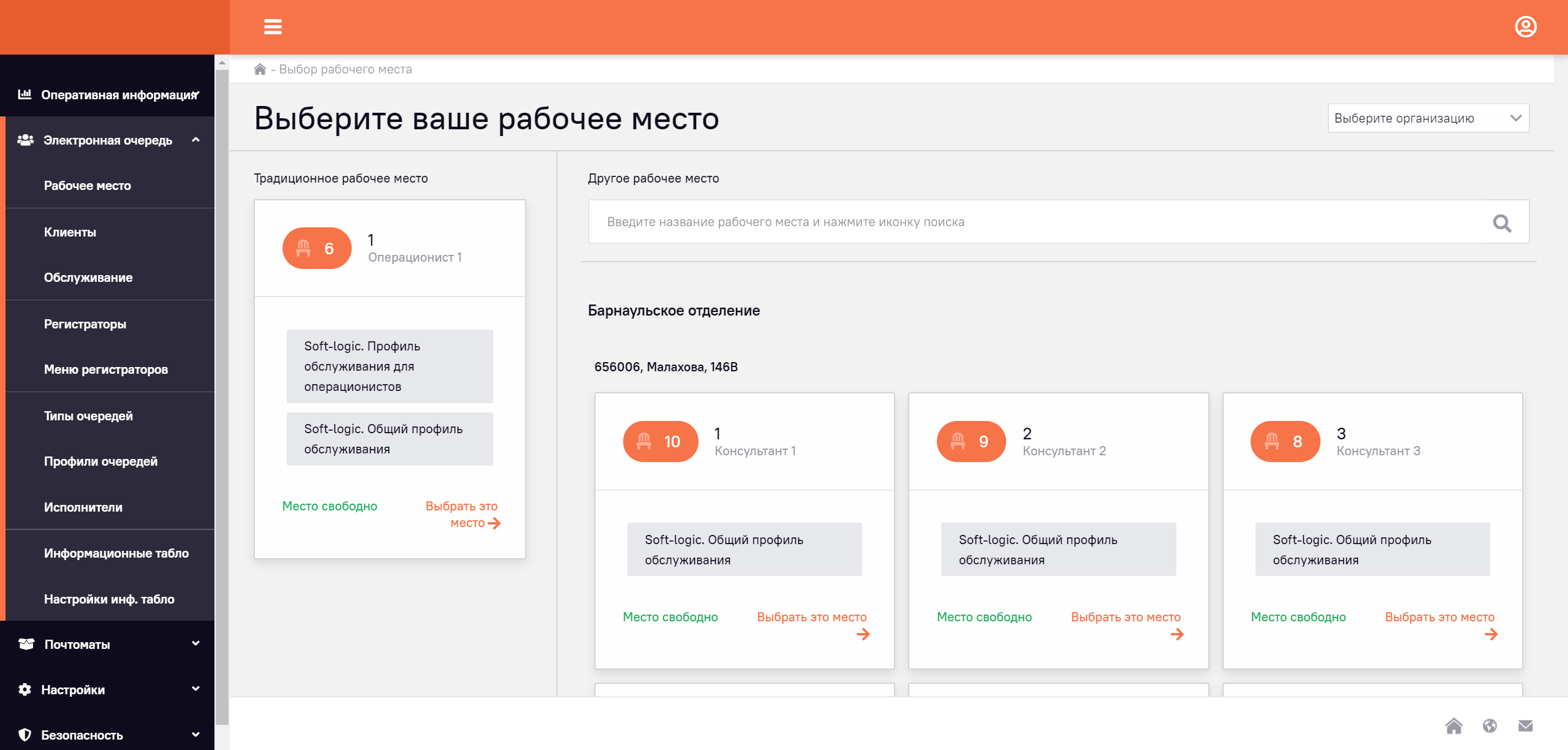Open the footer envelope mail icon
1568x750 pixels.
pyautogui.click(x=1525, y=726)
